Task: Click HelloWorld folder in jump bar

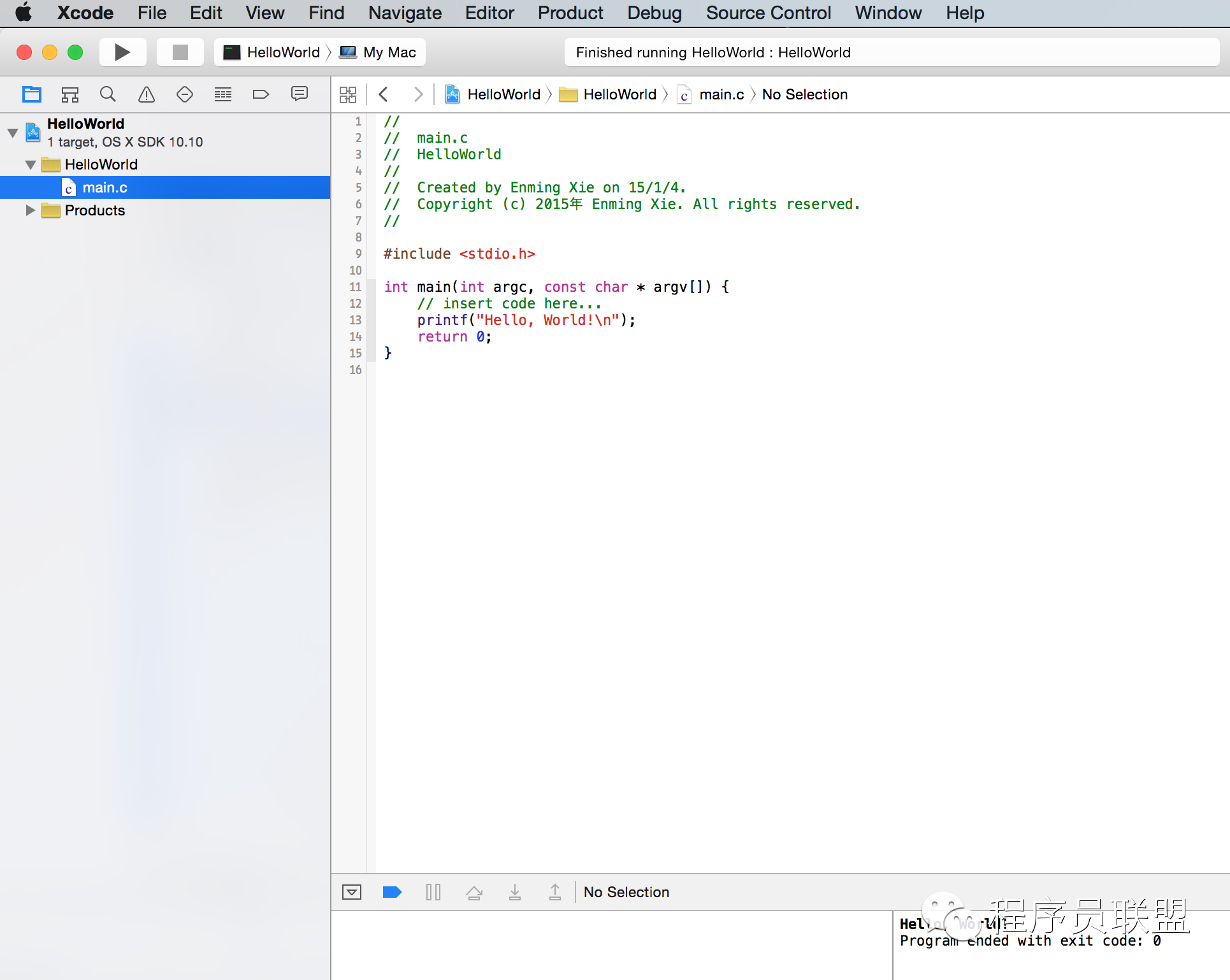Action: (607, 94)
